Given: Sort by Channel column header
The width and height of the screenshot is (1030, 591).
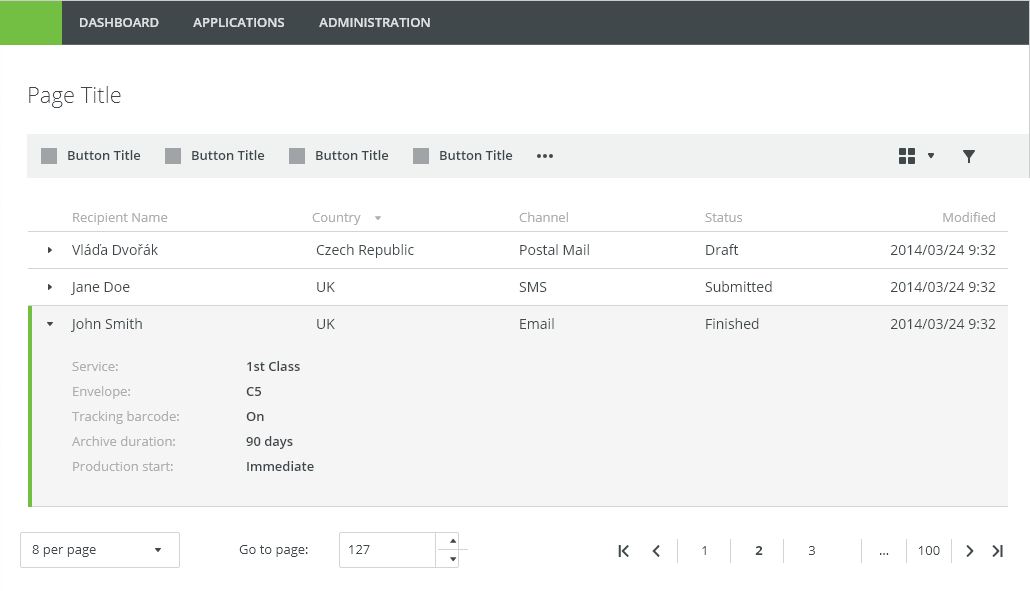Looking at the screenshot, I should coord(543,217).
